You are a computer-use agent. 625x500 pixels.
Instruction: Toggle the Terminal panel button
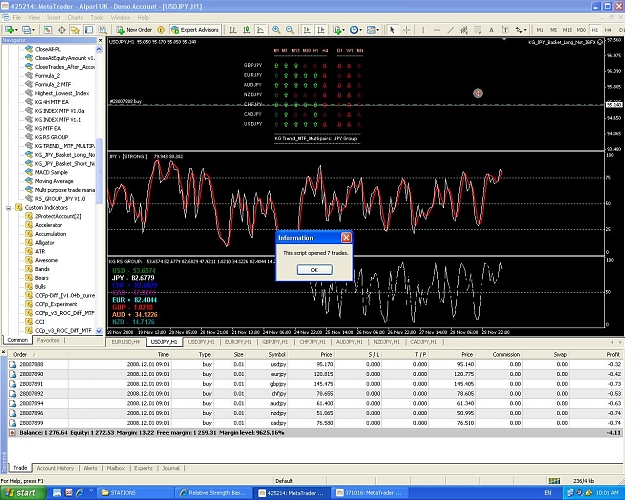89,30
